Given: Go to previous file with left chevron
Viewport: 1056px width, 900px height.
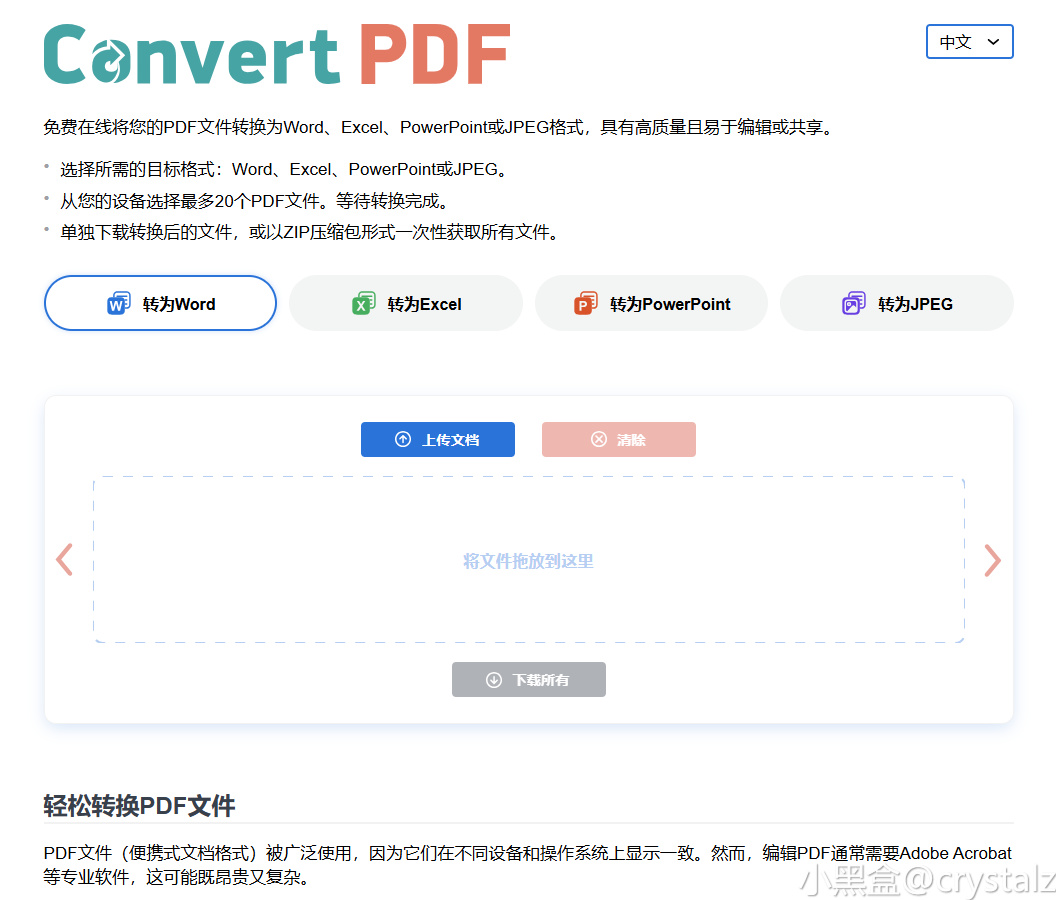Looking at the screenshot, I should [x=65, y=560].
